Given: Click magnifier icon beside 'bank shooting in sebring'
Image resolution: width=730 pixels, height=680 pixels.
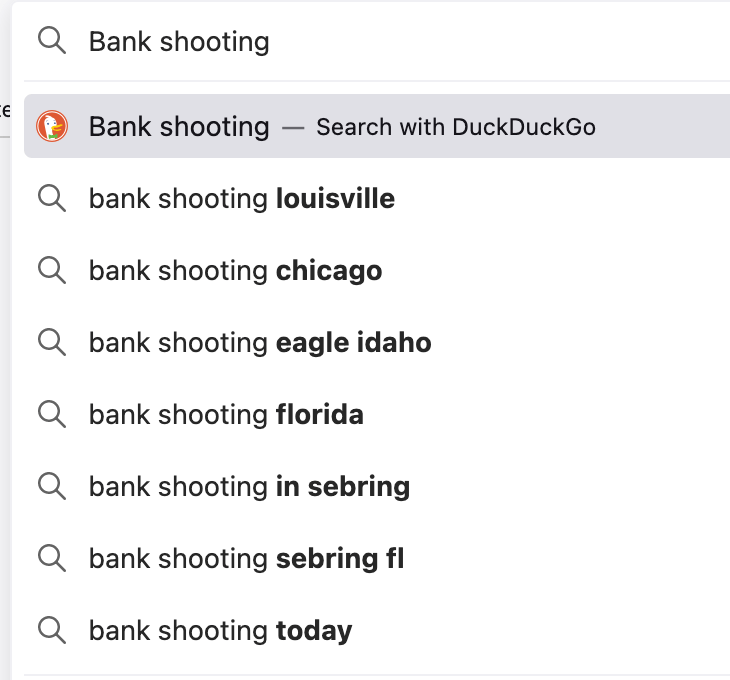Looking at the screenshot, I should (x=52, y=487).
